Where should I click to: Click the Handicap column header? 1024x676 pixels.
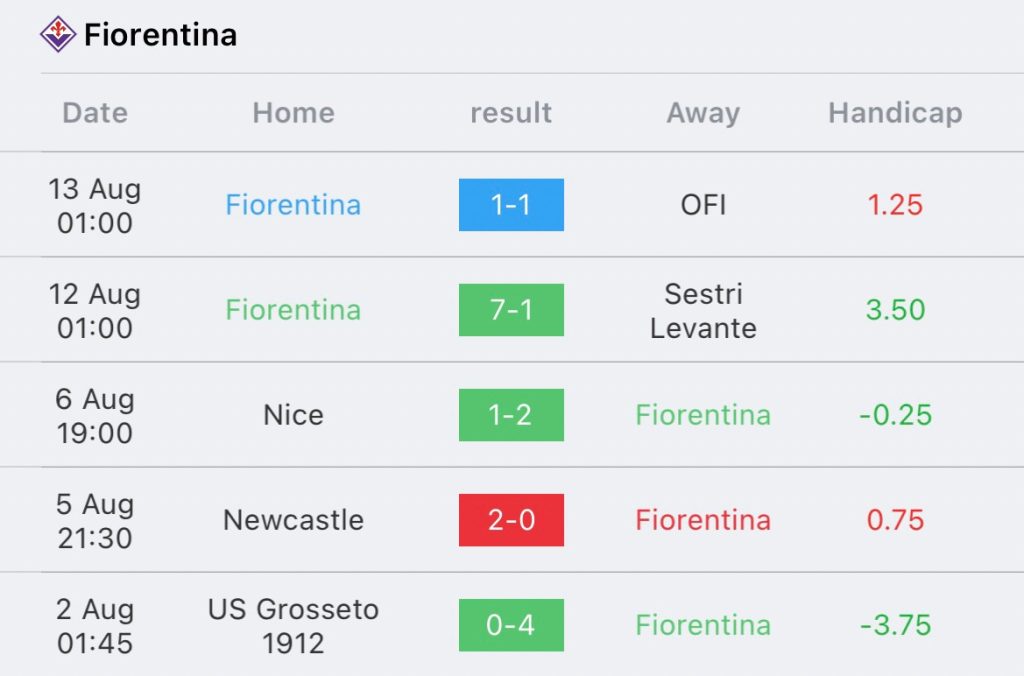click(895, 113)
